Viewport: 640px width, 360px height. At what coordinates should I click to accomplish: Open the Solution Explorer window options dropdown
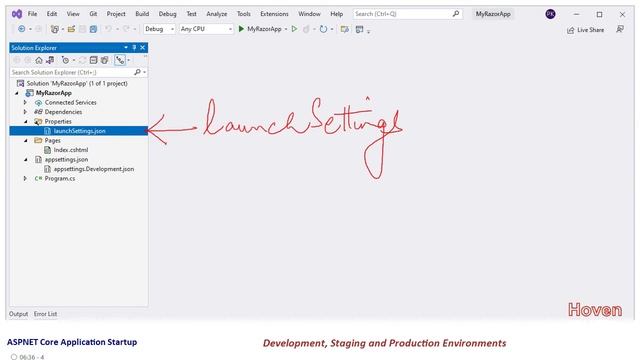126,48
